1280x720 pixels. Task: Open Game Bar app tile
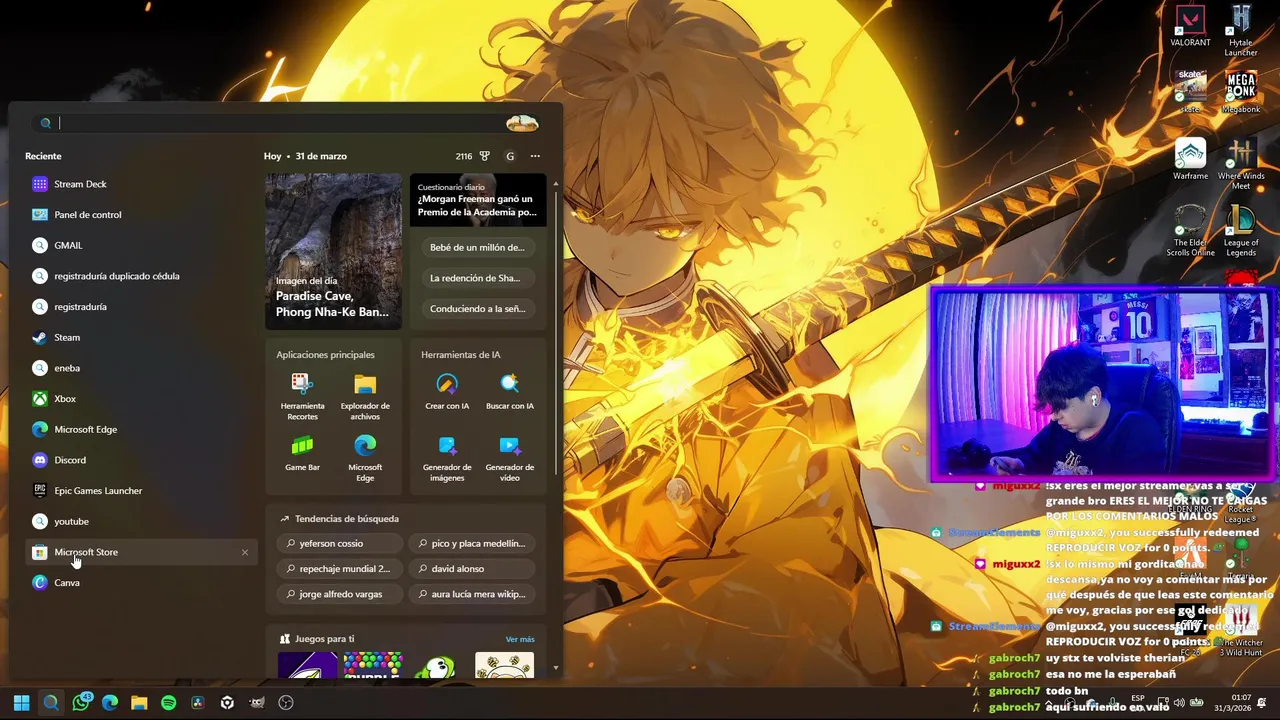302,453
